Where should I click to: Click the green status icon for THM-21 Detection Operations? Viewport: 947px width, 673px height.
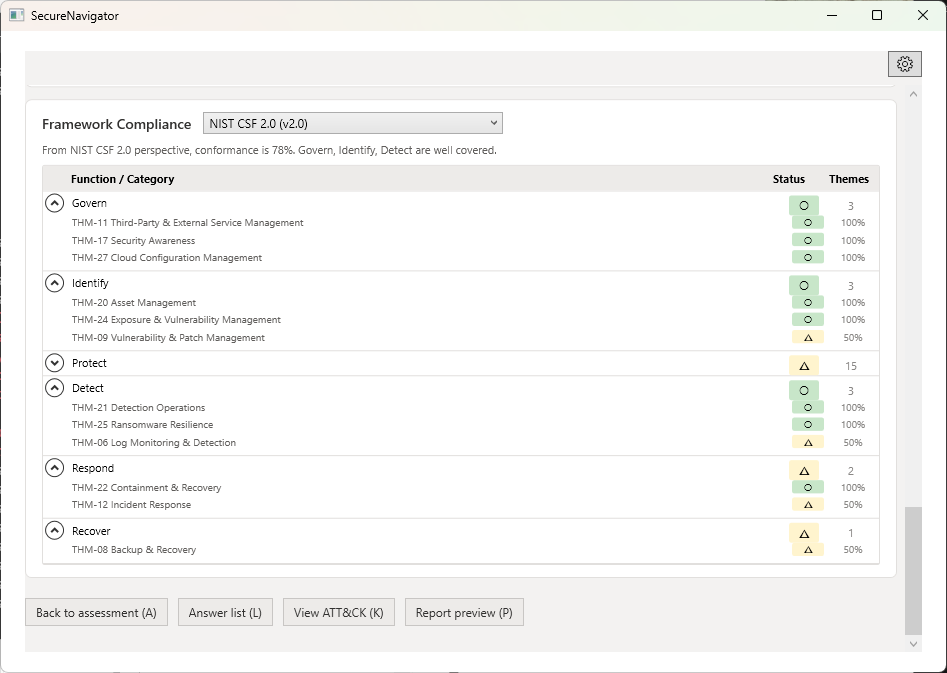point(806,407)
